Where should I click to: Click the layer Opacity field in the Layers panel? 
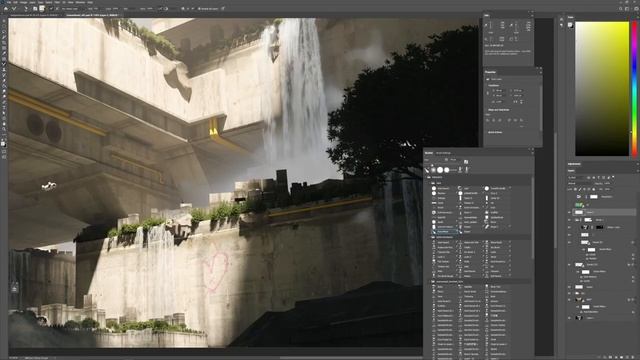[608, 183]
